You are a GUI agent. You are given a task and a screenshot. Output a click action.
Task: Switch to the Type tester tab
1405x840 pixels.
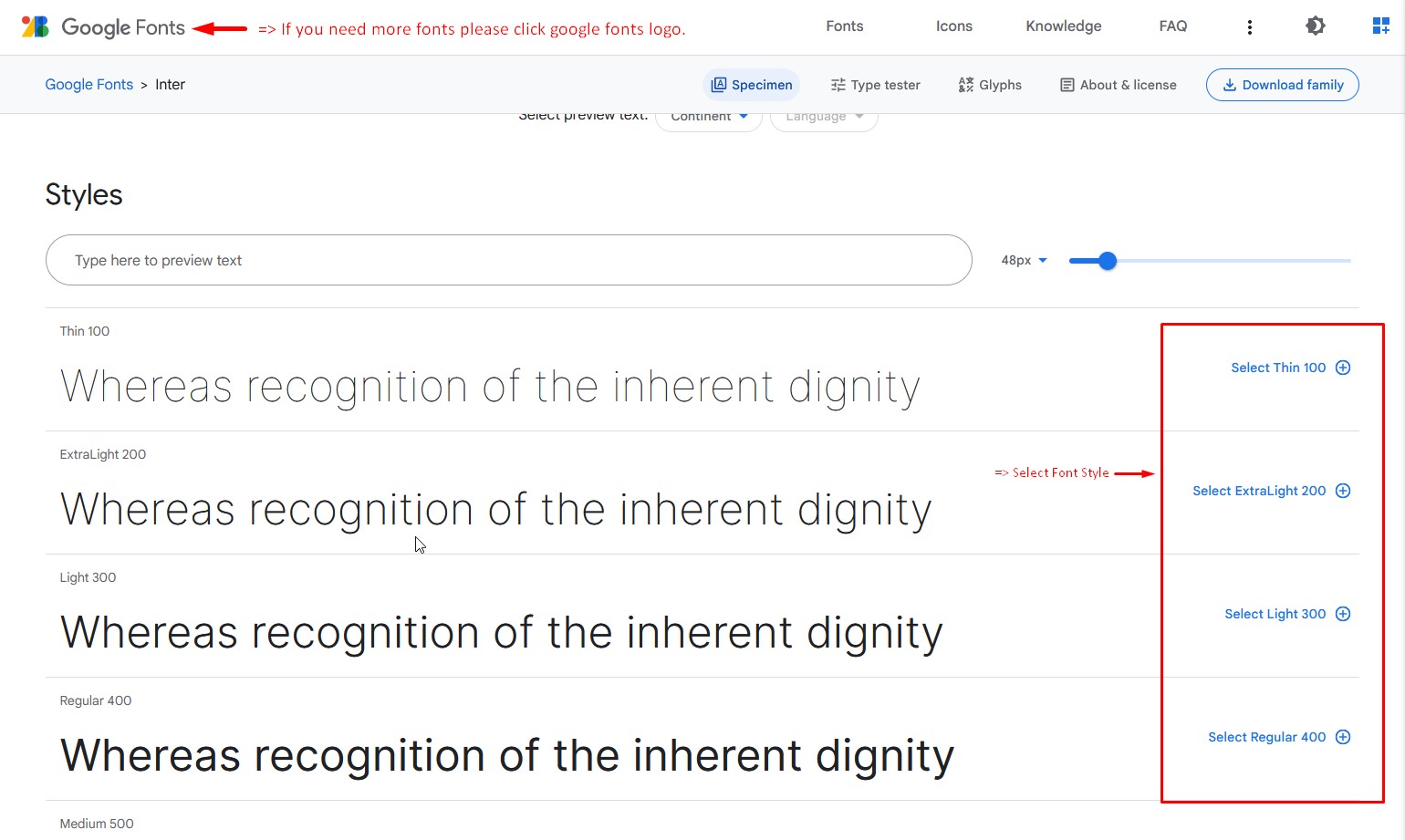coord(875,85)
